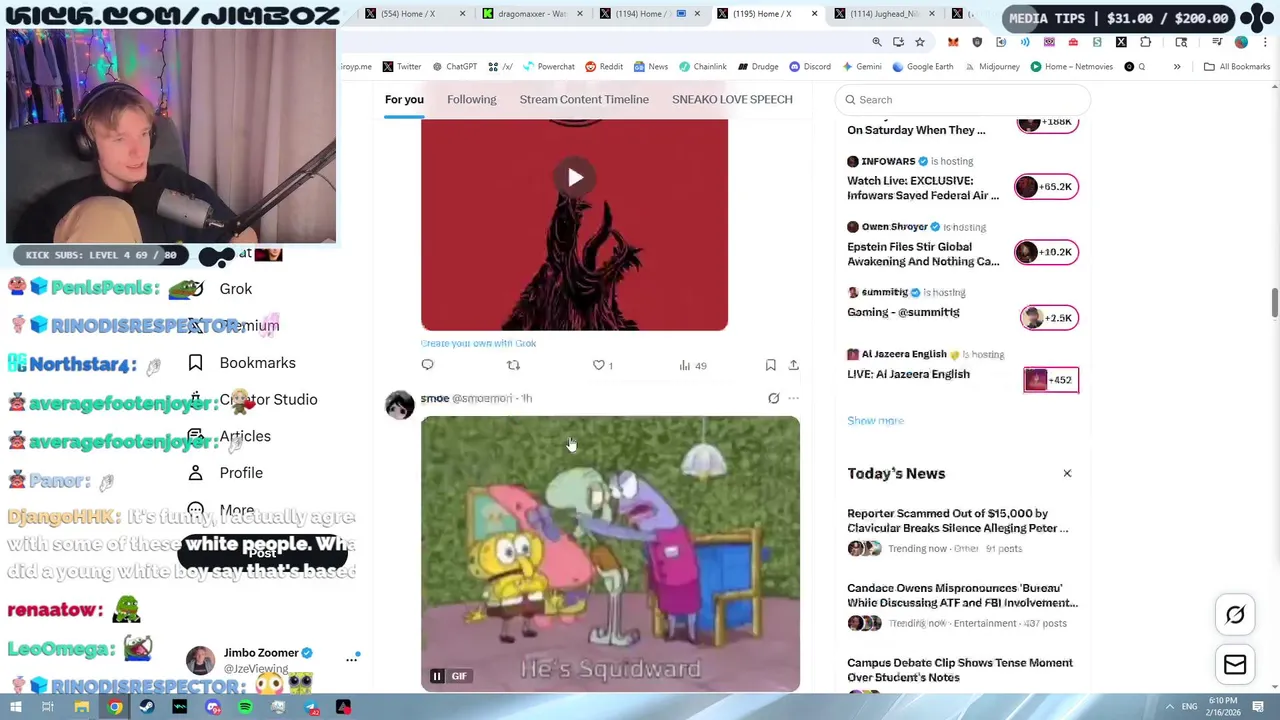Open Drudge bookmark
The height and width of the screenshot is (720, 1280).
click(758, 67)
